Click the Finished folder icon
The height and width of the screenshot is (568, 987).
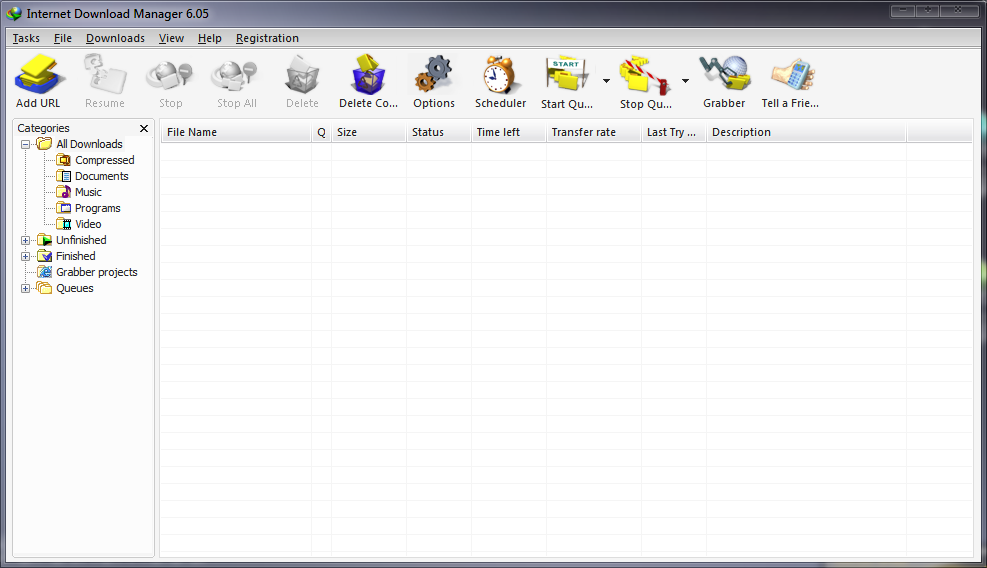(44, 256)
